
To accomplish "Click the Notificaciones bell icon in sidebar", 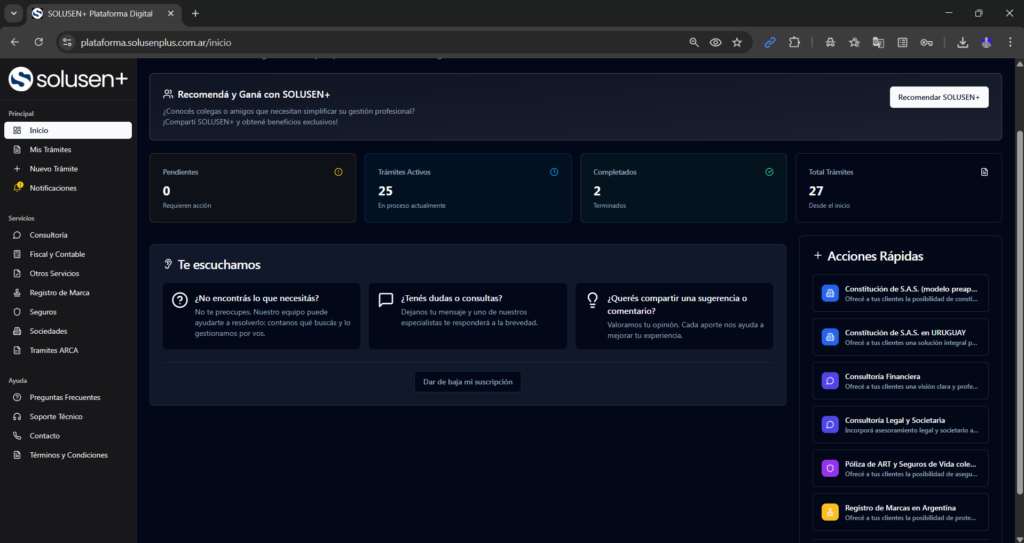I will (17, 188).
